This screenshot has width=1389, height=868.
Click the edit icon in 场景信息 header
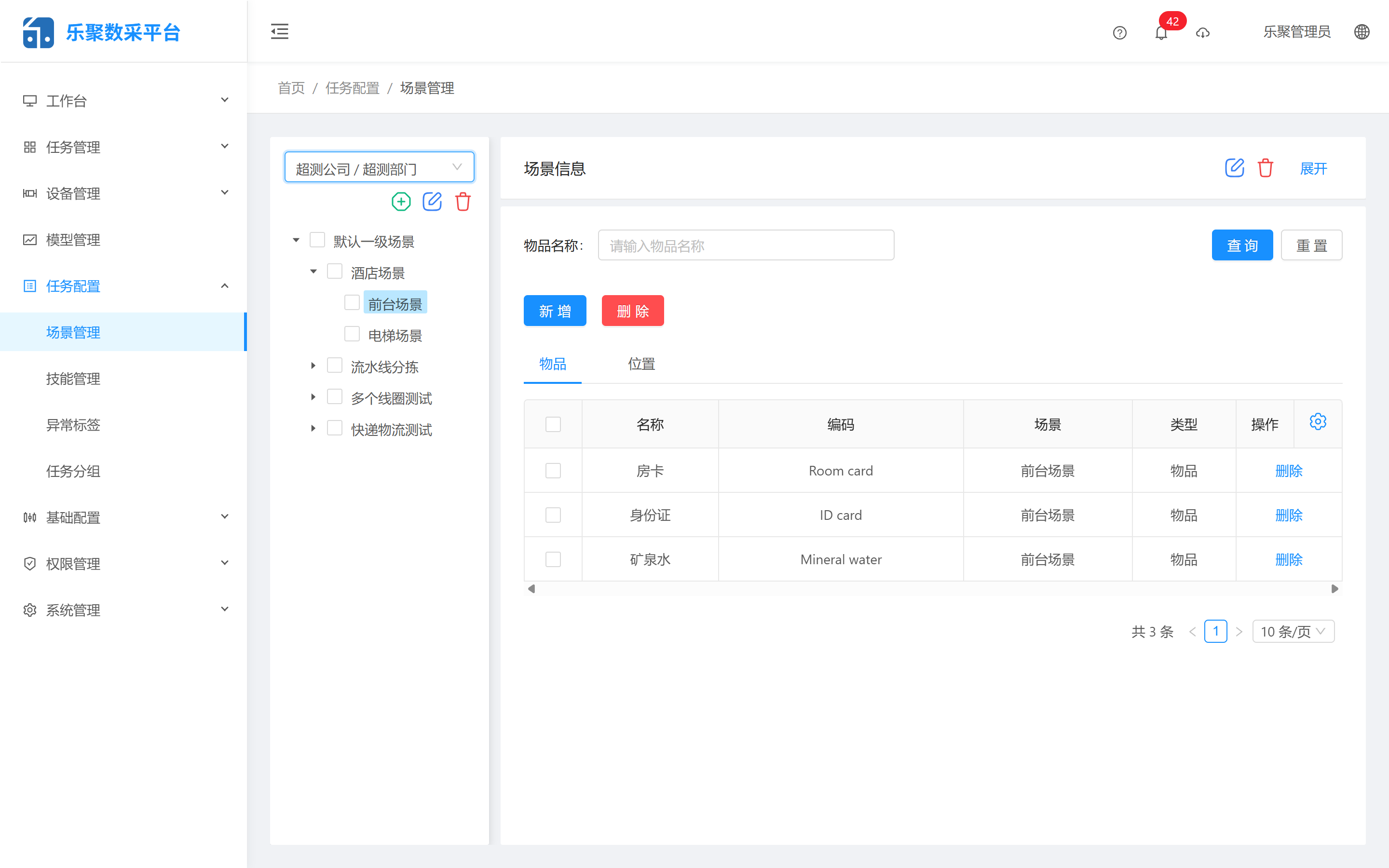1234,168
